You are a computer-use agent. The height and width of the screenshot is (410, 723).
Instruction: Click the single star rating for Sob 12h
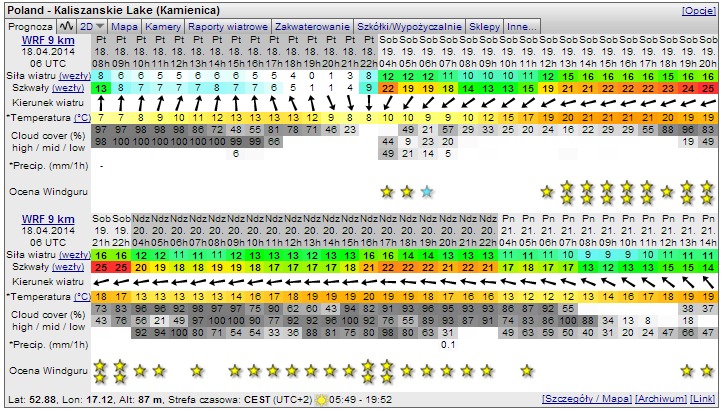tap(547, 191)
